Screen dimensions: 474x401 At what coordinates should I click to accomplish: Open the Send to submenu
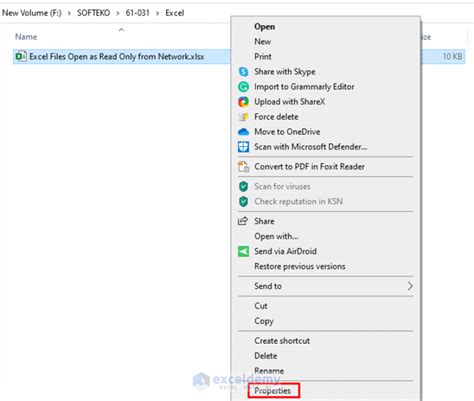pos(326,286)
